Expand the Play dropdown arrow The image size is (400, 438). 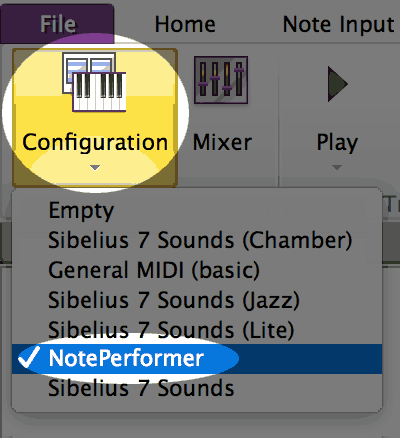pos(337,167)
